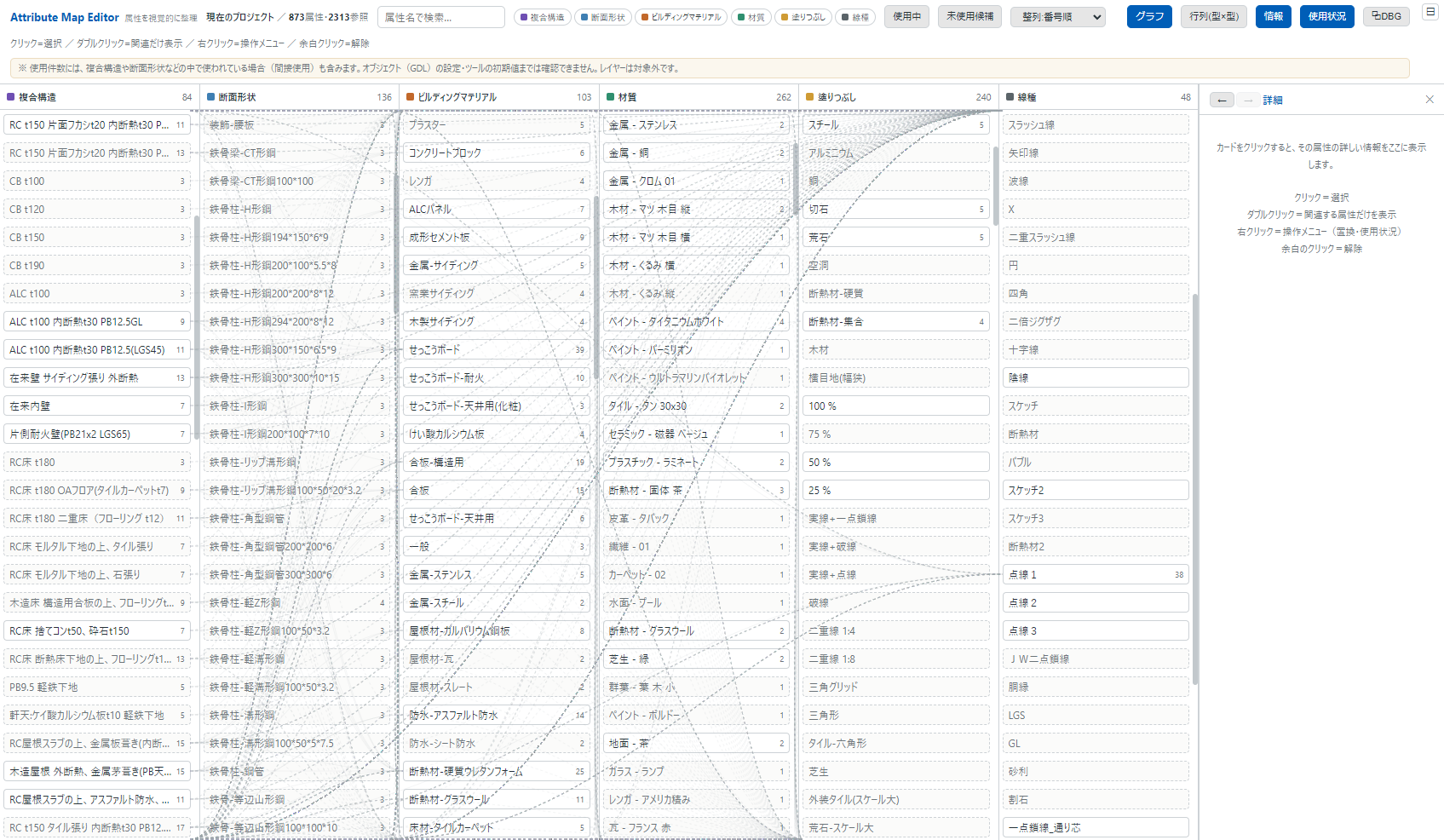The image size is (1444, 840).
Task: Toggle the ビルディングマテリアル filter chip
Action: pyautogui.click(x=681, y=17)
